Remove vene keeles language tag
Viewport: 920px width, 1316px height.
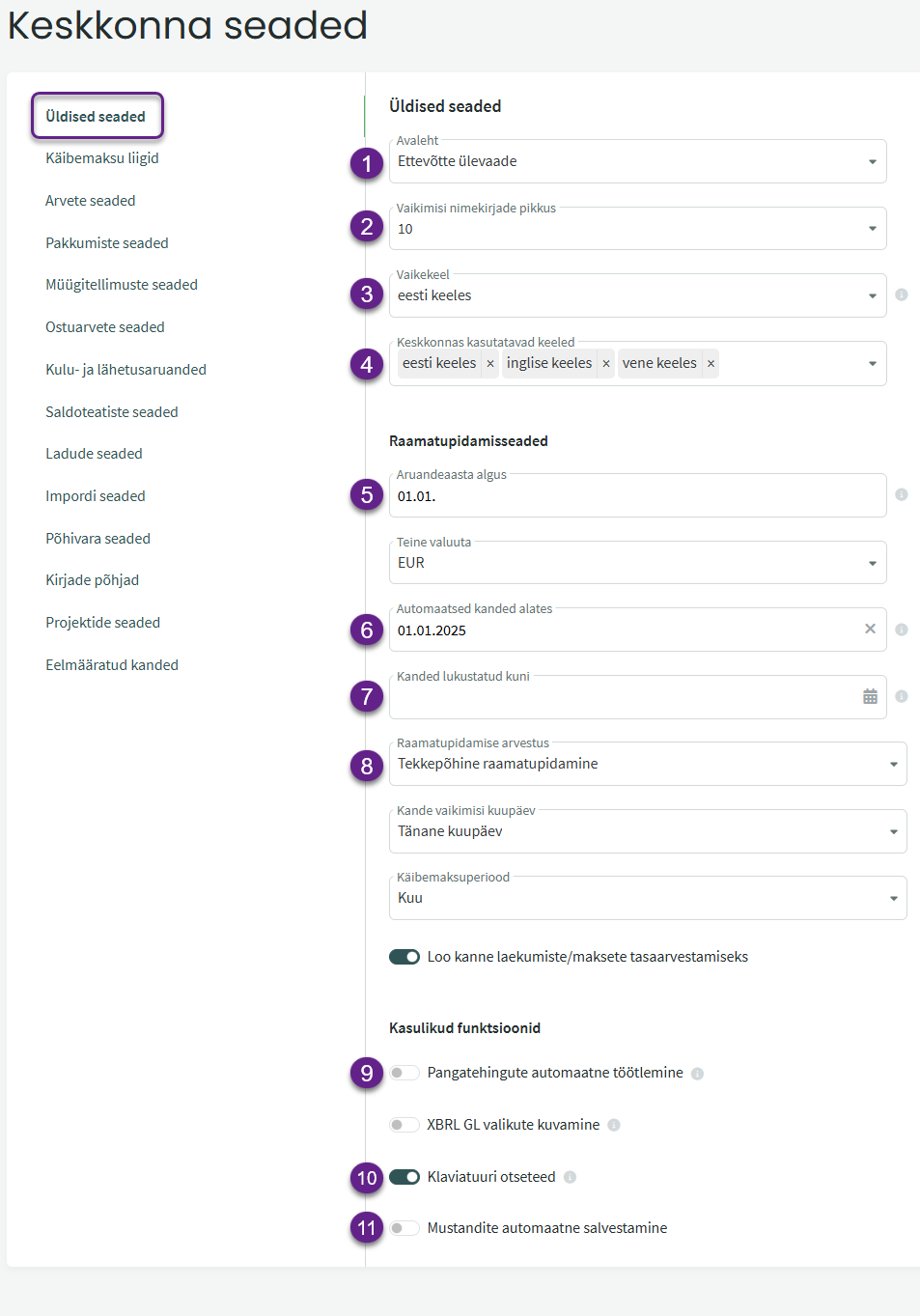point(711,364)
